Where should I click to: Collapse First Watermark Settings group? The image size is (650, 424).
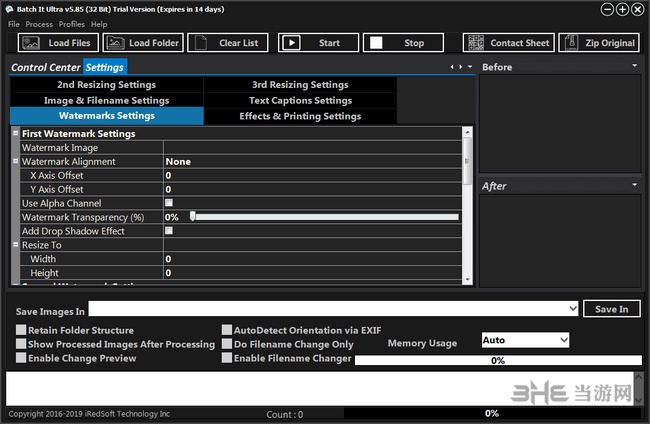pos(15,133)
